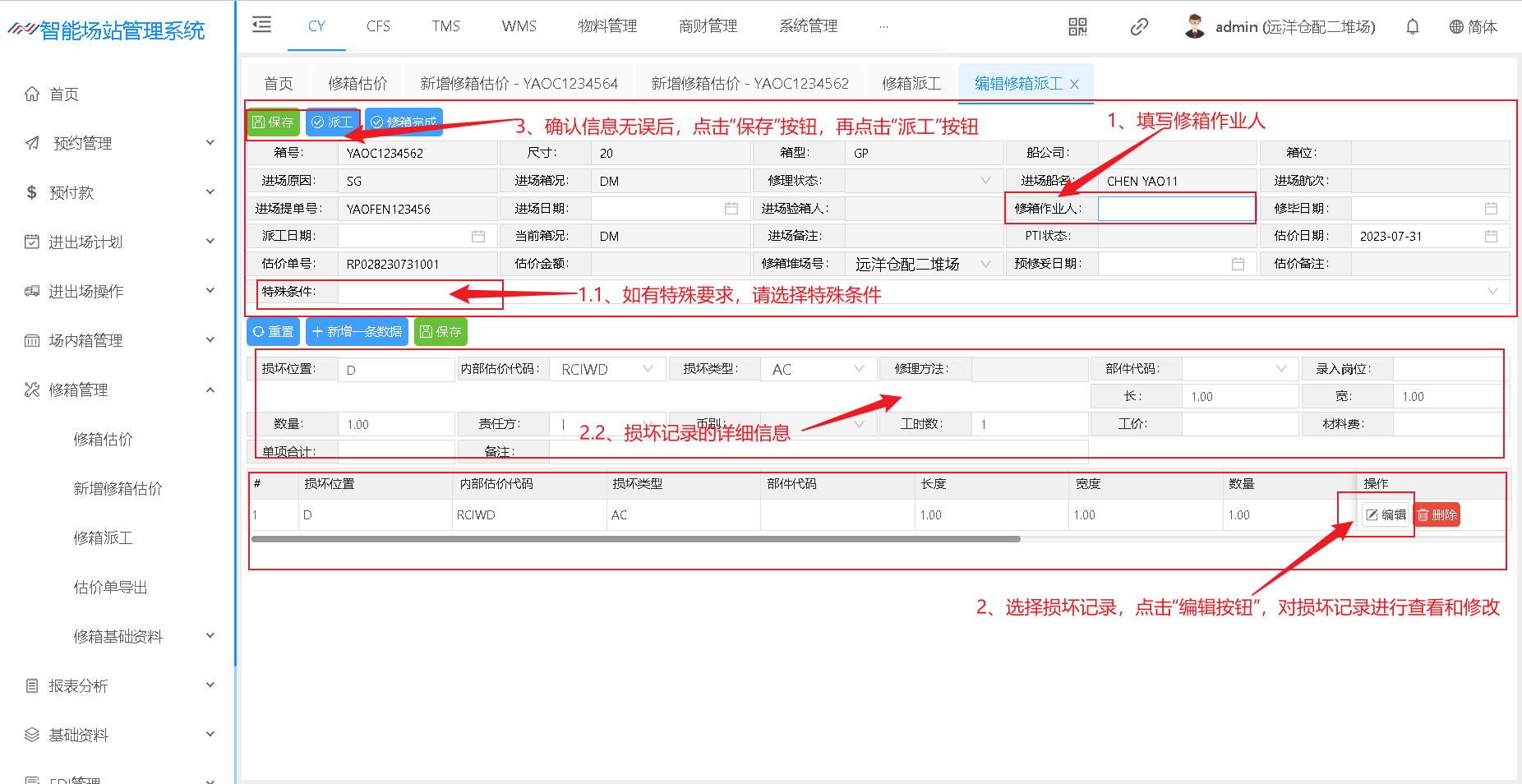Expand the 预约管理 sidebar menu

click(210, 143)
